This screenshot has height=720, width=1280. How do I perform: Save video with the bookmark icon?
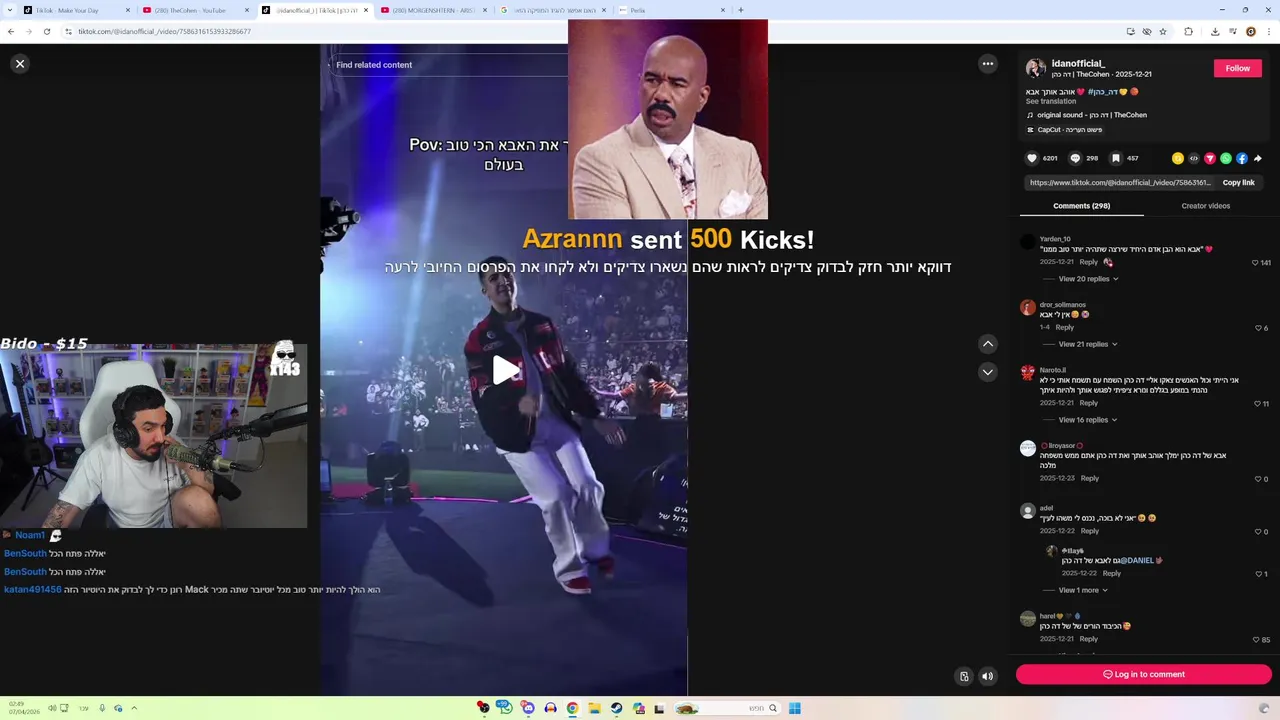click(1116, 158)
